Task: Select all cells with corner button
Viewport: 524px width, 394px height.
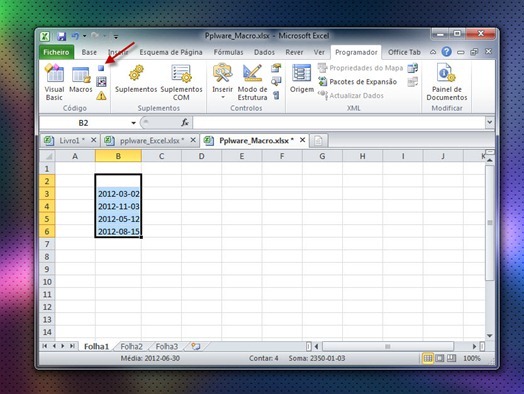Action: click(x=47, y=156)
